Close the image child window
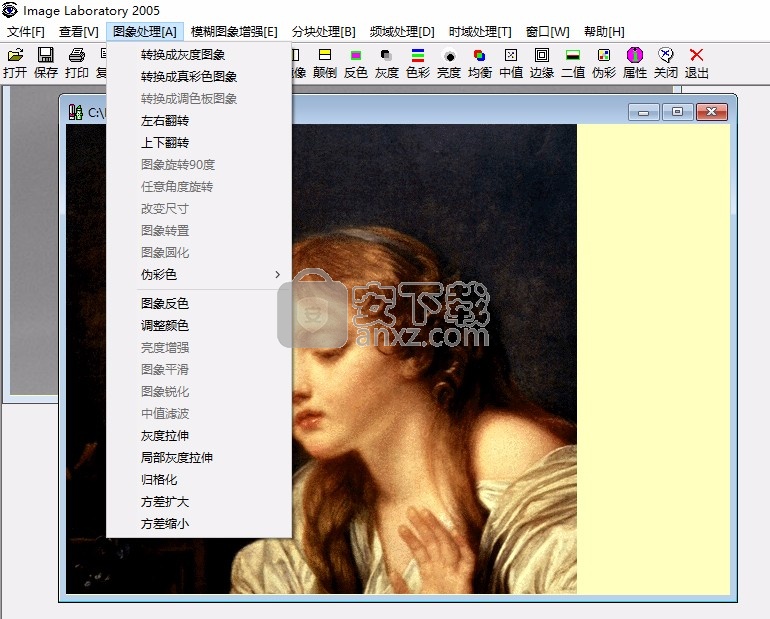 coord(711,112)
